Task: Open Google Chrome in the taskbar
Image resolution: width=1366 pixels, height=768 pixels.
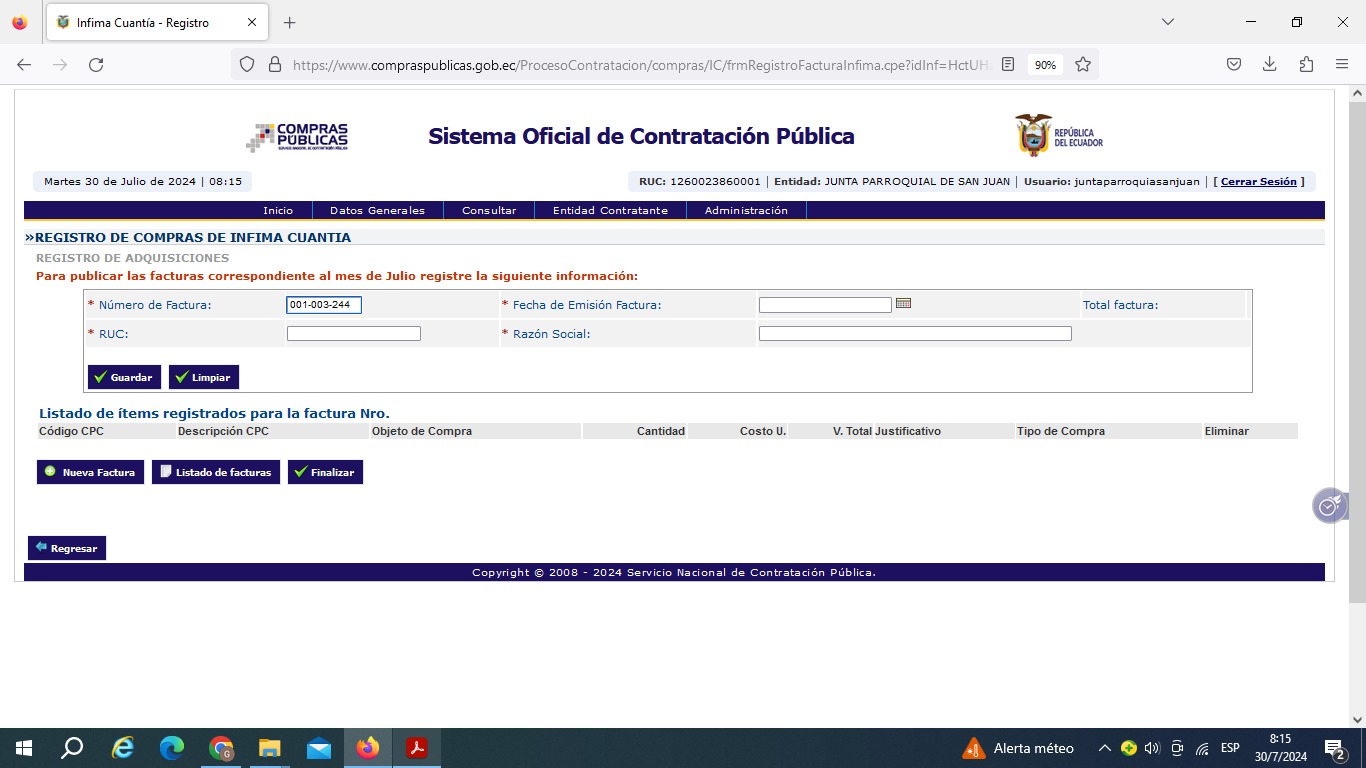Action: click(221, 748)
